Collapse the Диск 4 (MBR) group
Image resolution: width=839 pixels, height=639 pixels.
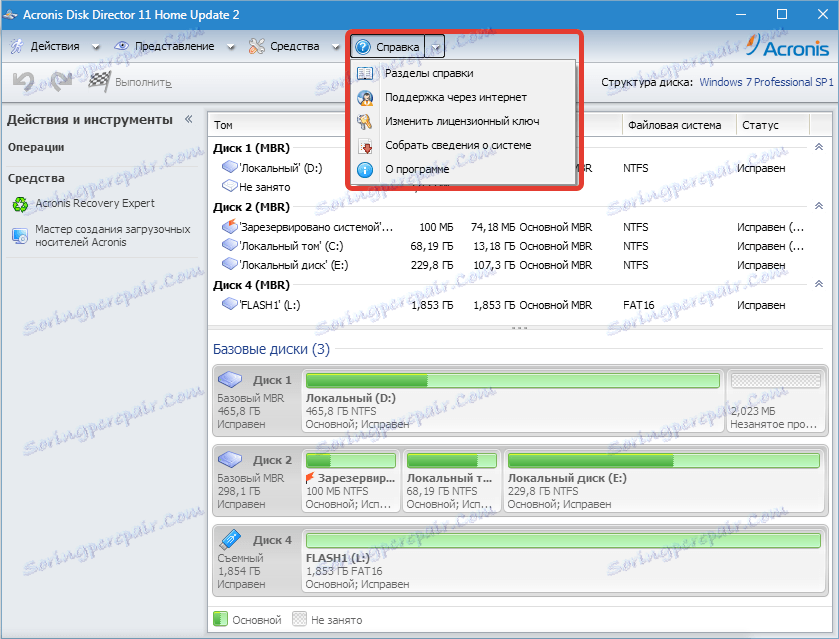(x=819, y=284)
